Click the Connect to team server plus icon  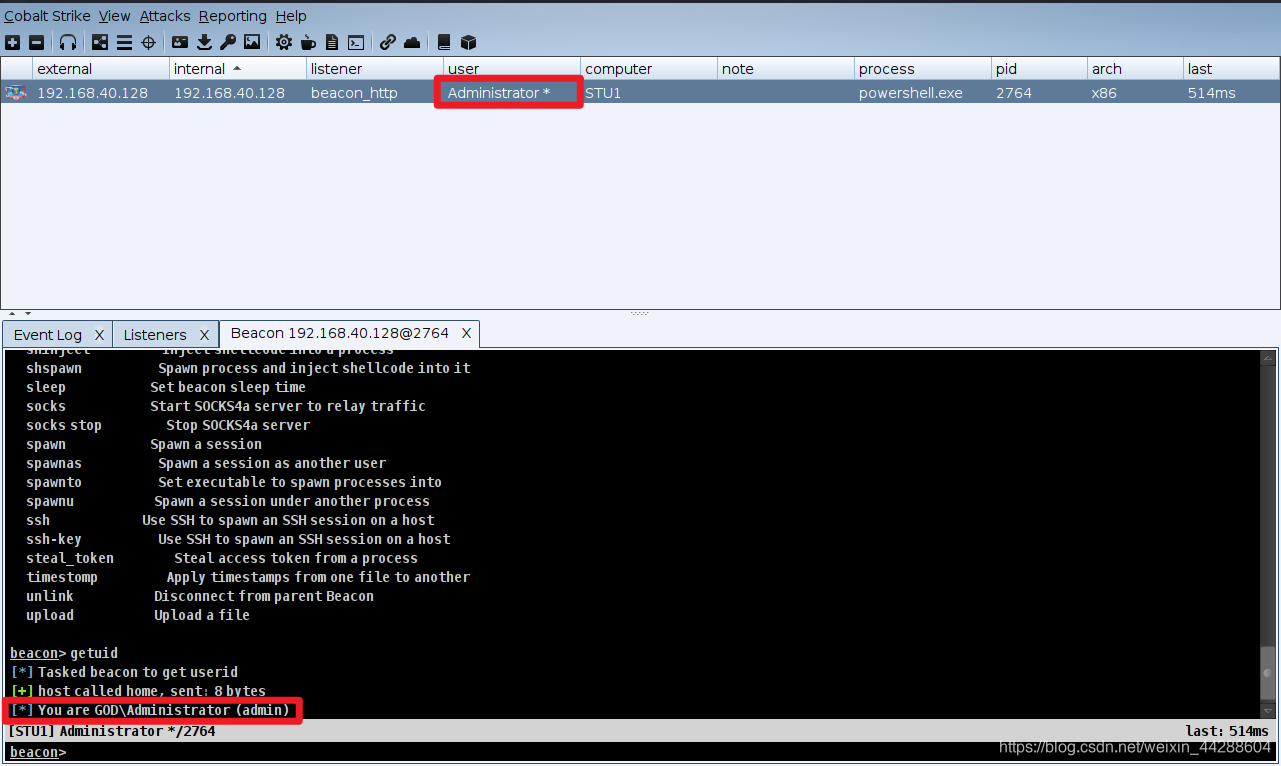coord(12,42)
